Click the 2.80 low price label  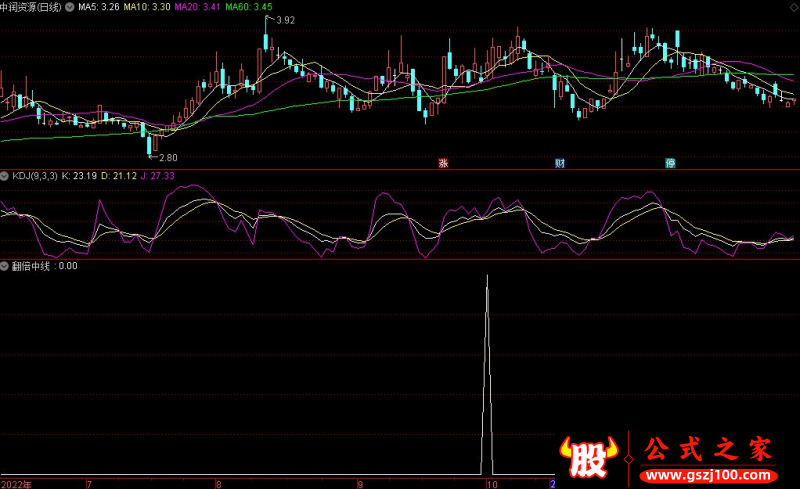167,157
